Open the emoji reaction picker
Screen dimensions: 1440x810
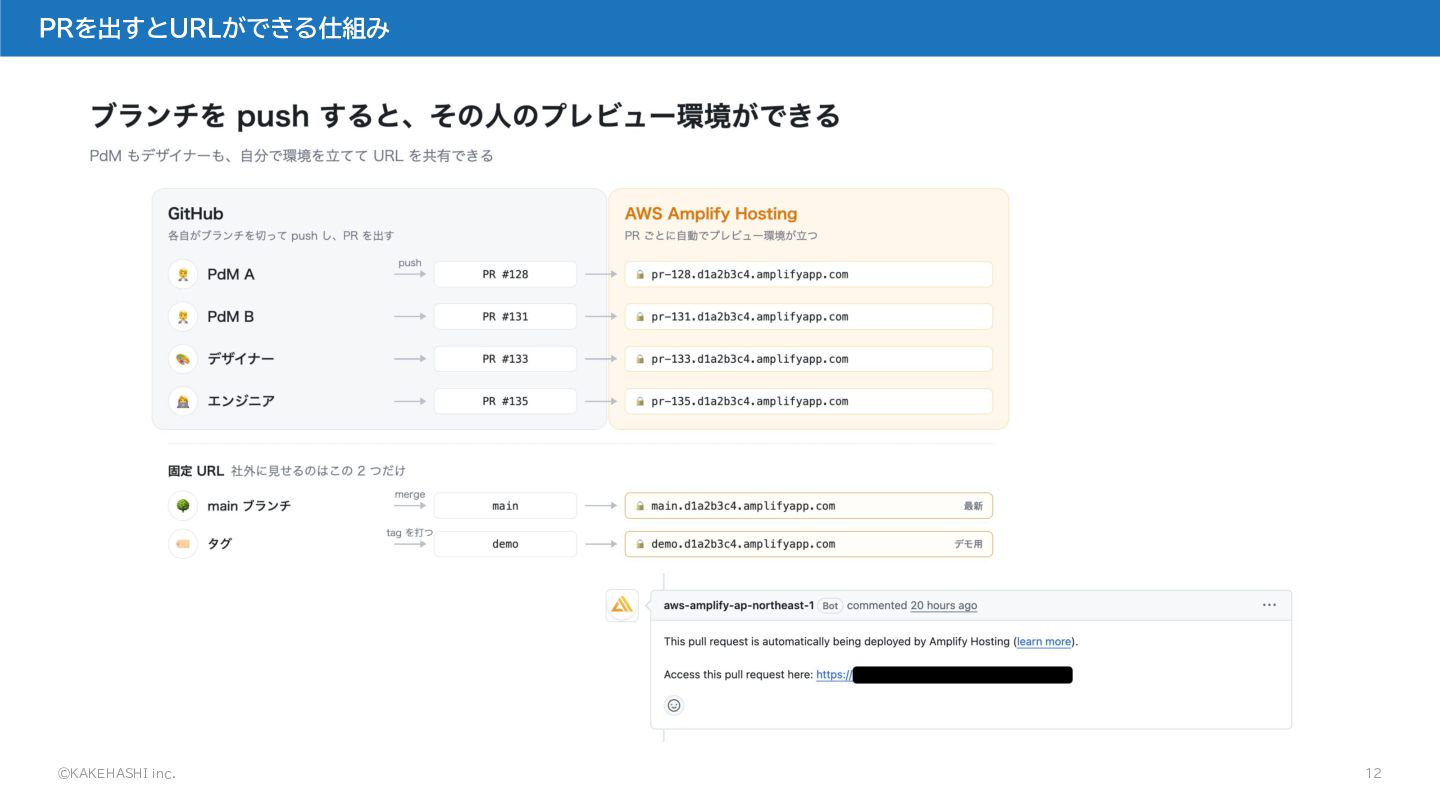(674, 705)
